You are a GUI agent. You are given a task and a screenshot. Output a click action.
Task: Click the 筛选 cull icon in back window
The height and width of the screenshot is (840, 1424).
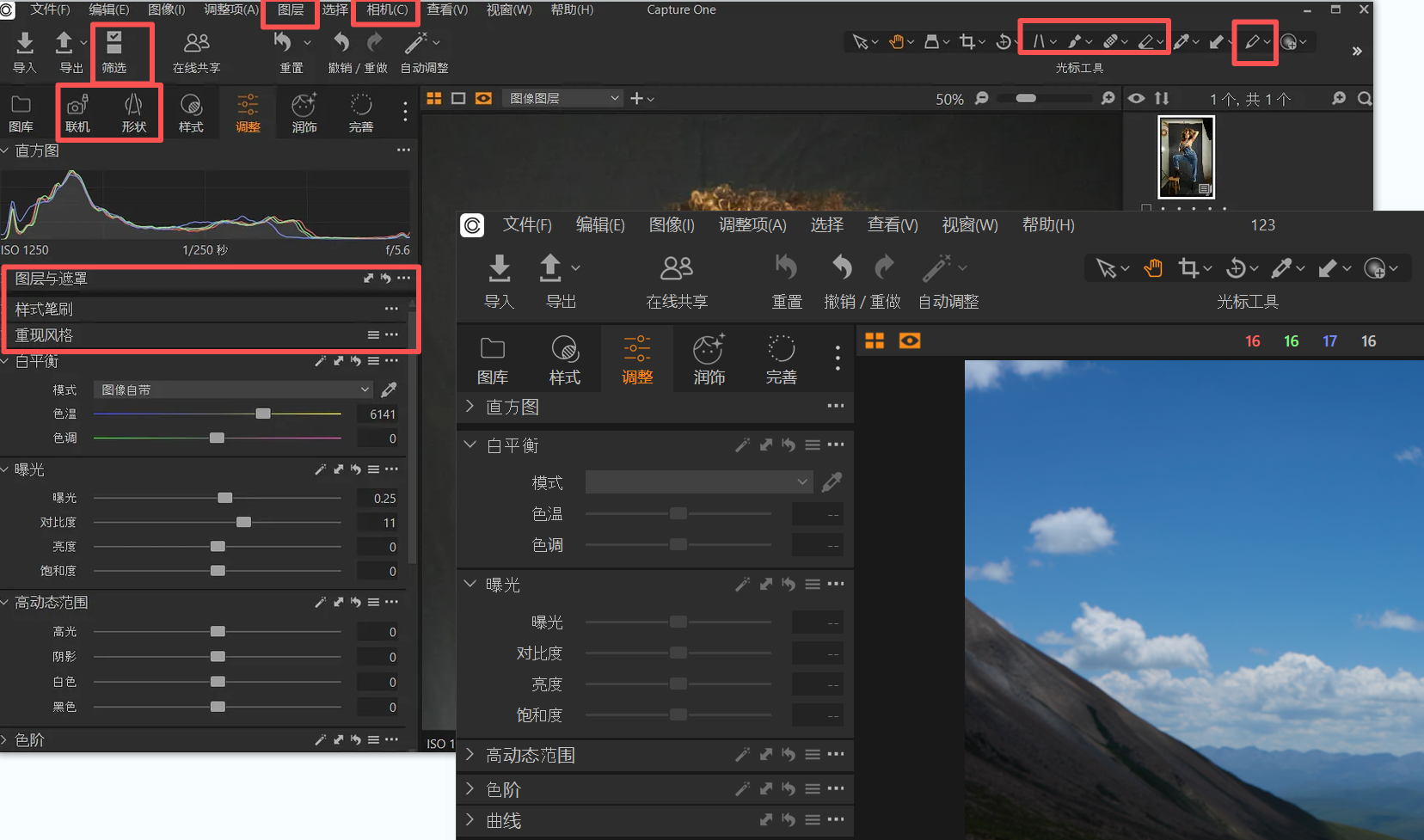[114, 42]
